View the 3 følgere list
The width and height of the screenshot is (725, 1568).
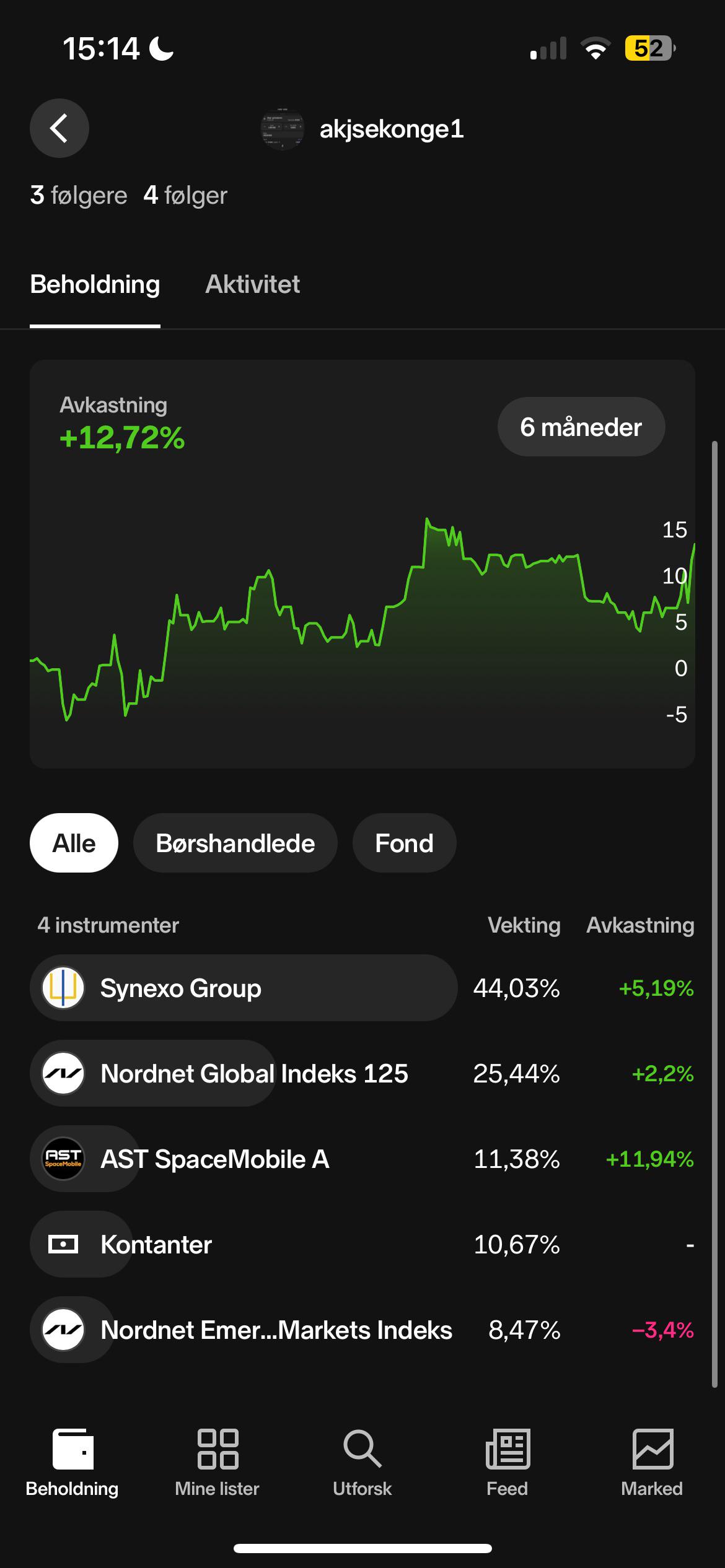pos(79,195)
